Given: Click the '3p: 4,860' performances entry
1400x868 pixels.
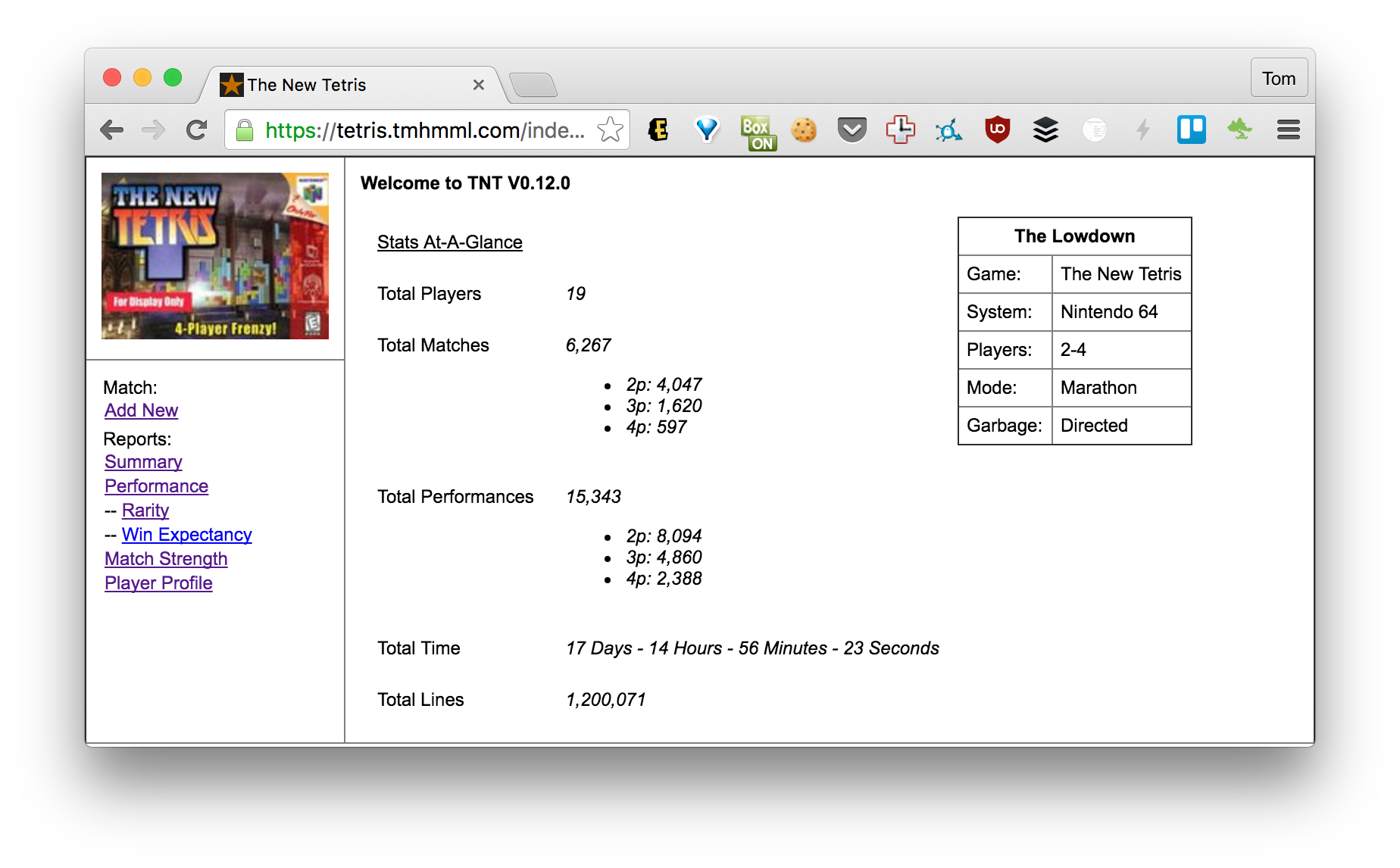Looking at the screenshot, I should 664,557.
